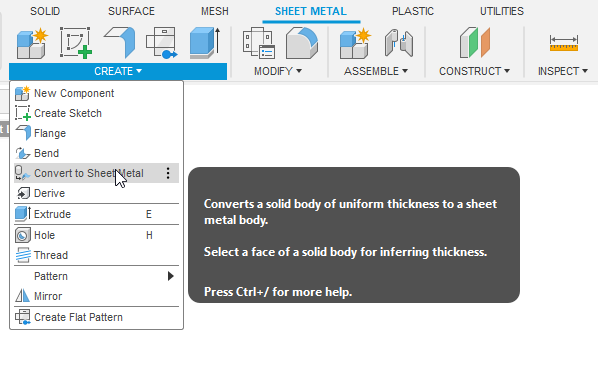Image resolution: width=598 pixels, height=370 pixels.
Task: Open the CREATE dropdown menu
Action: [x=118, y=71]
